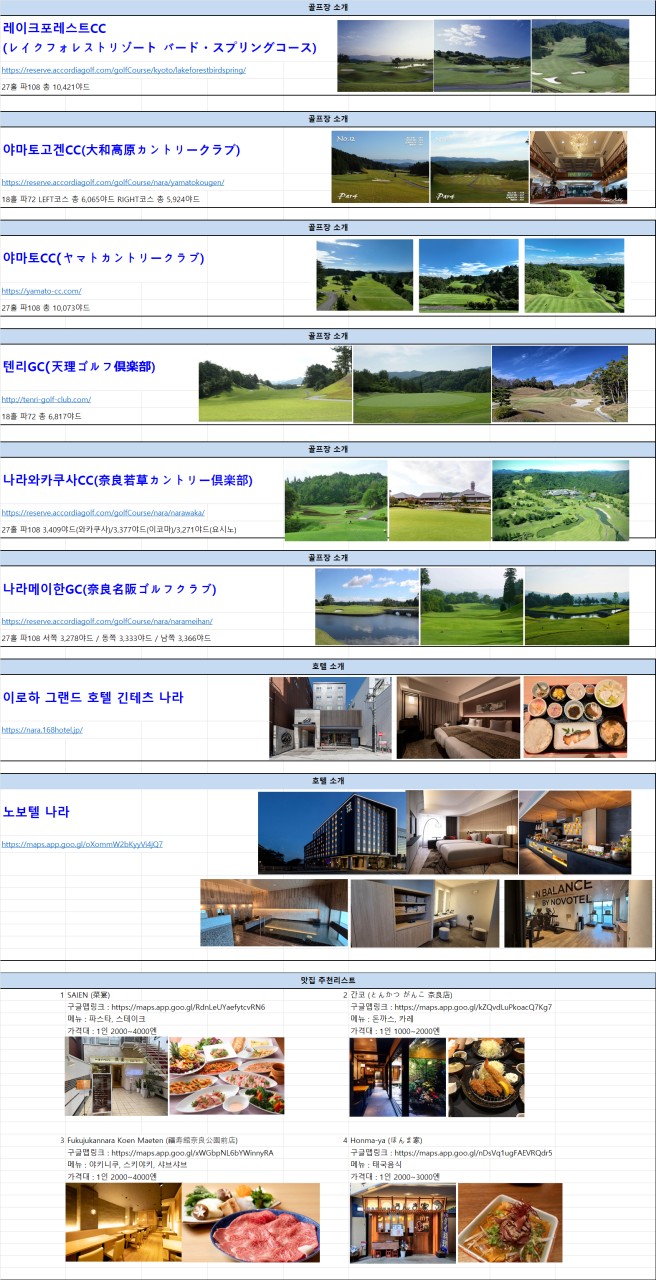Select the 나라와카쿠사CC title text

pos(127,480)
